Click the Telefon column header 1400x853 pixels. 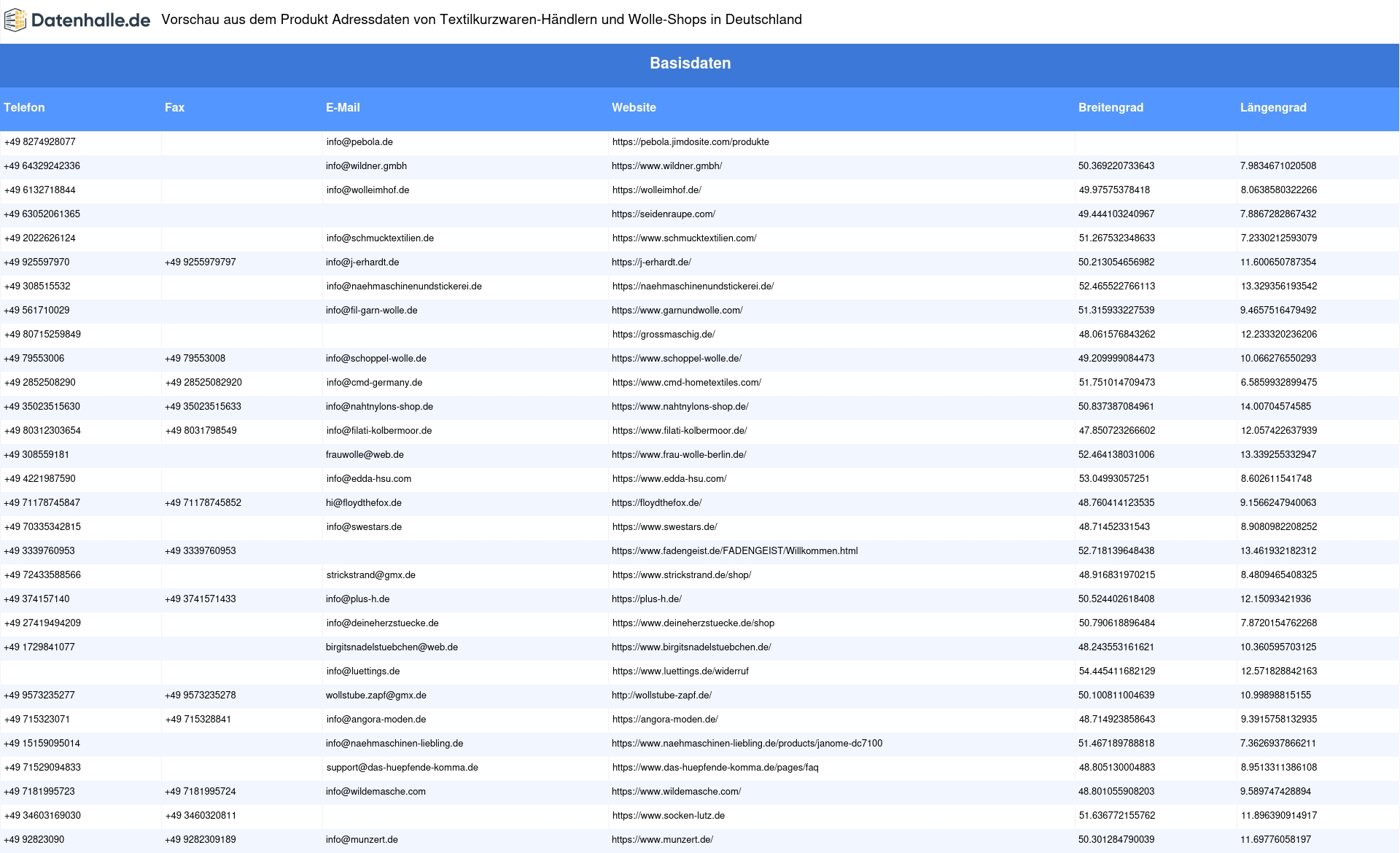24,108
